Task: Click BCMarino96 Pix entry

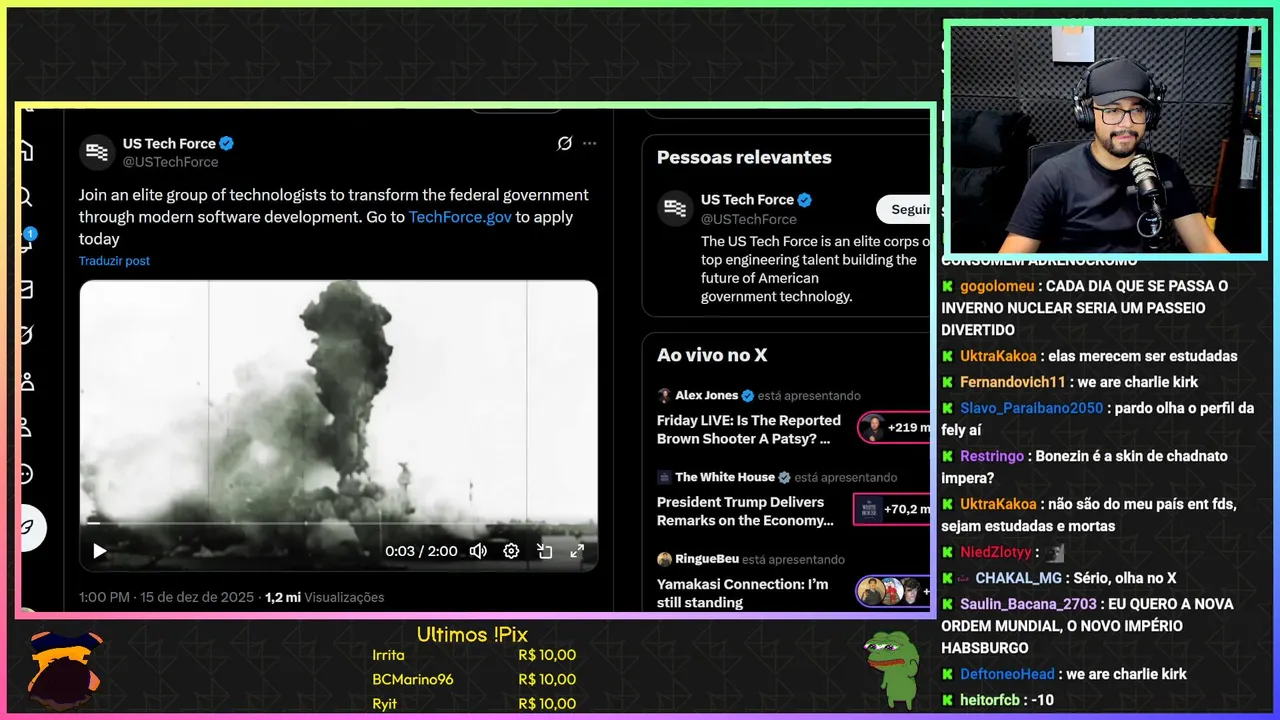Action: [474, 679]
